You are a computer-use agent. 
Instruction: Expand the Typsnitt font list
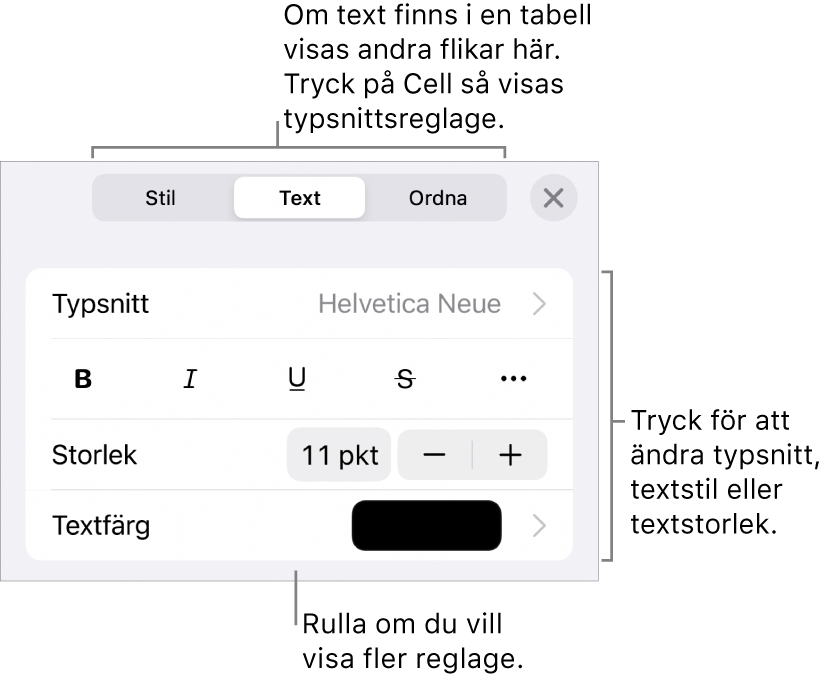[541, 304]
